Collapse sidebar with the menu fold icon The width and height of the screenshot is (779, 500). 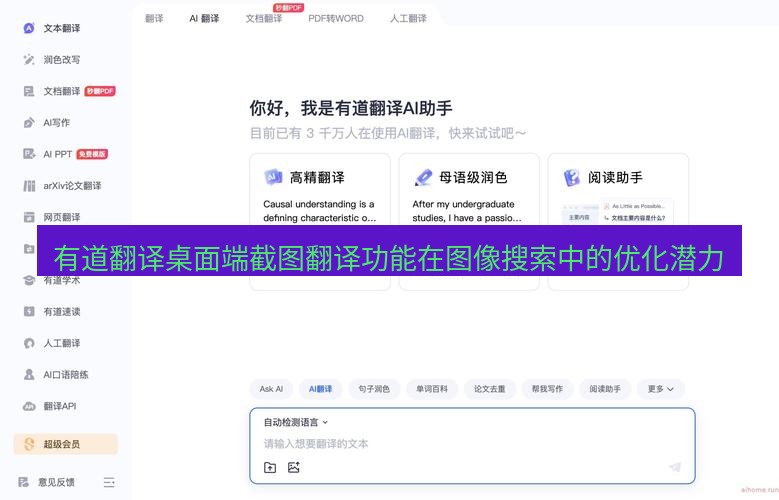109,482
